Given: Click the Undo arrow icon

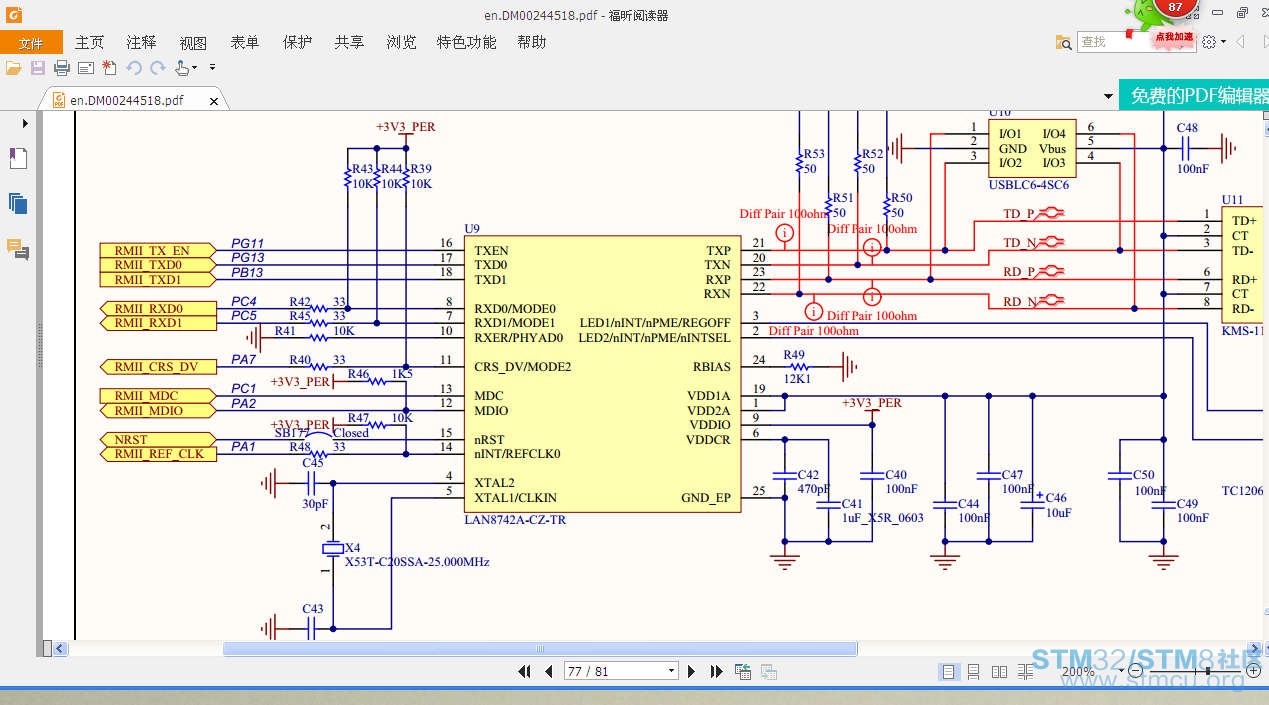Looking at the screenshot, I should 134,68.
